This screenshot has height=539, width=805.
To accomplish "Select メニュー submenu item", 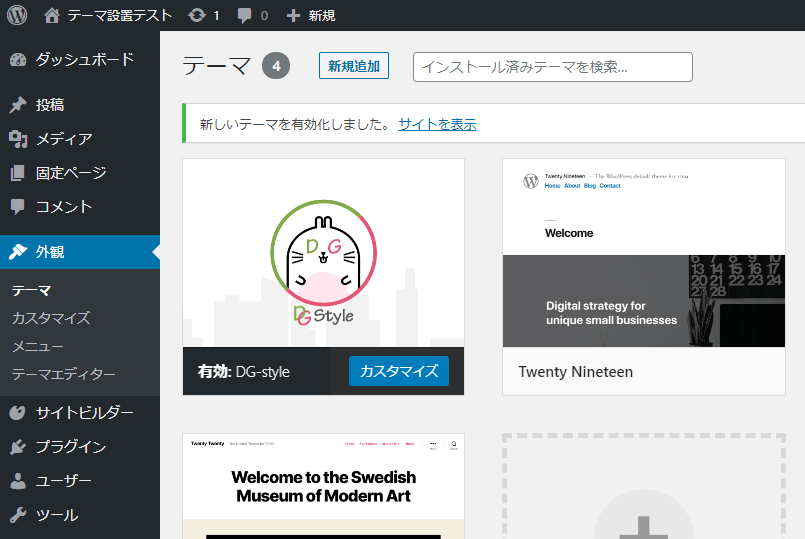I will pyautogui.click(x=38, y=346).
